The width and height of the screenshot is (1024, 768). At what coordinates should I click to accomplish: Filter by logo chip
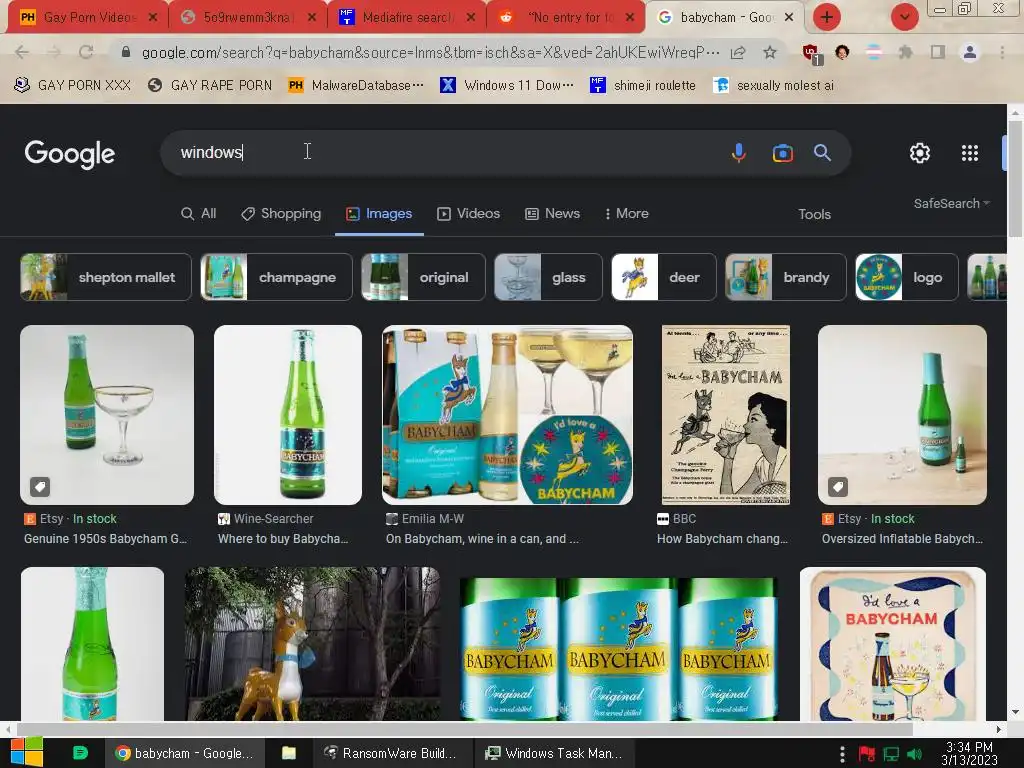point(907,277)
